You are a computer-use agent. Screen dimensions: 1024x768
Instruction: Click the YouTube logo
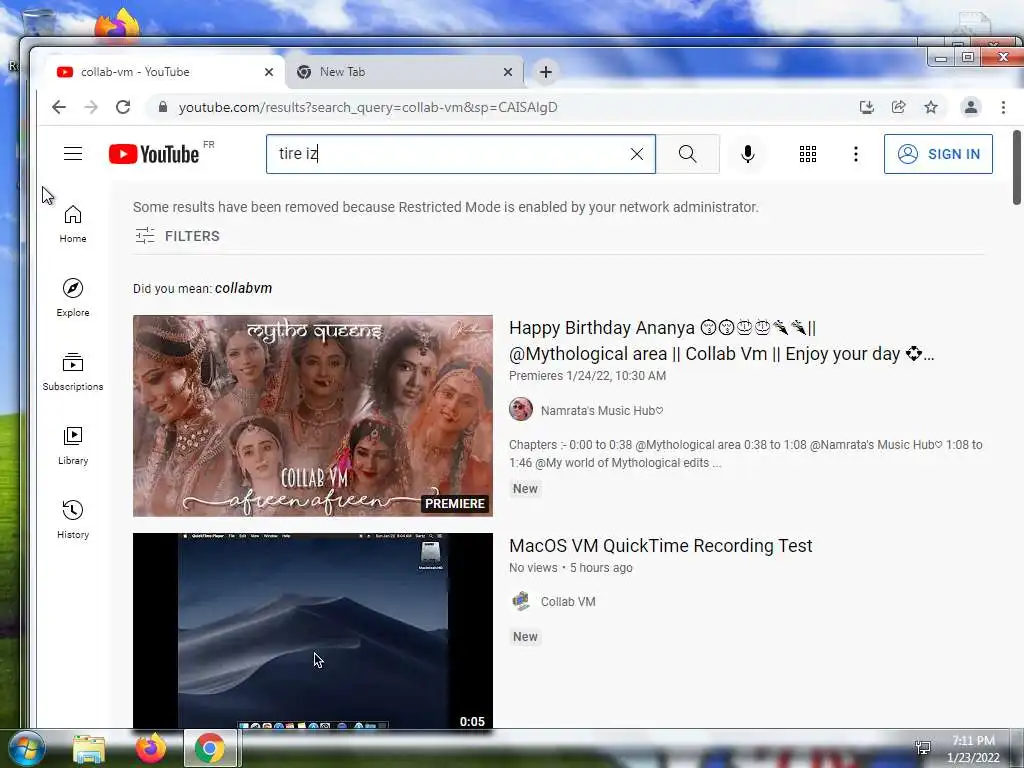(154, 154)
